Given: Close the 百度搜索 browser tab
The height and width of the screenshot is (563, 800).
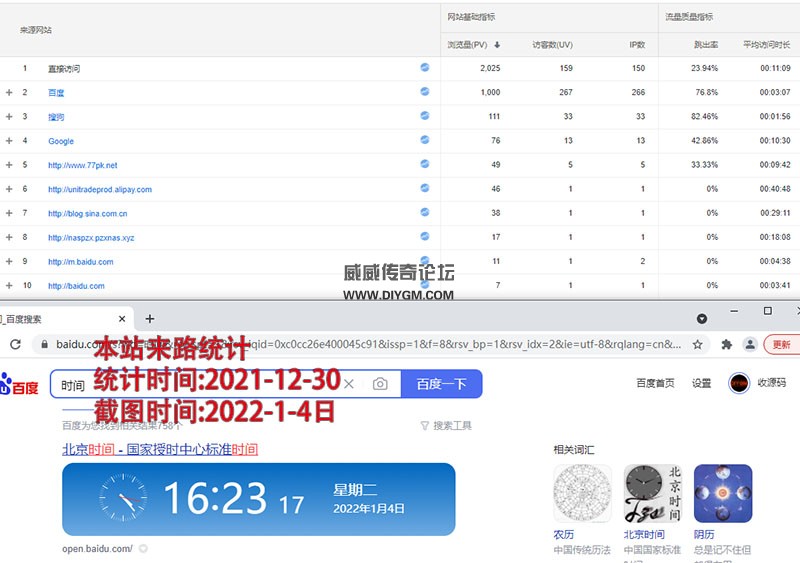Looking at the screenshot, I should point(122,319).
